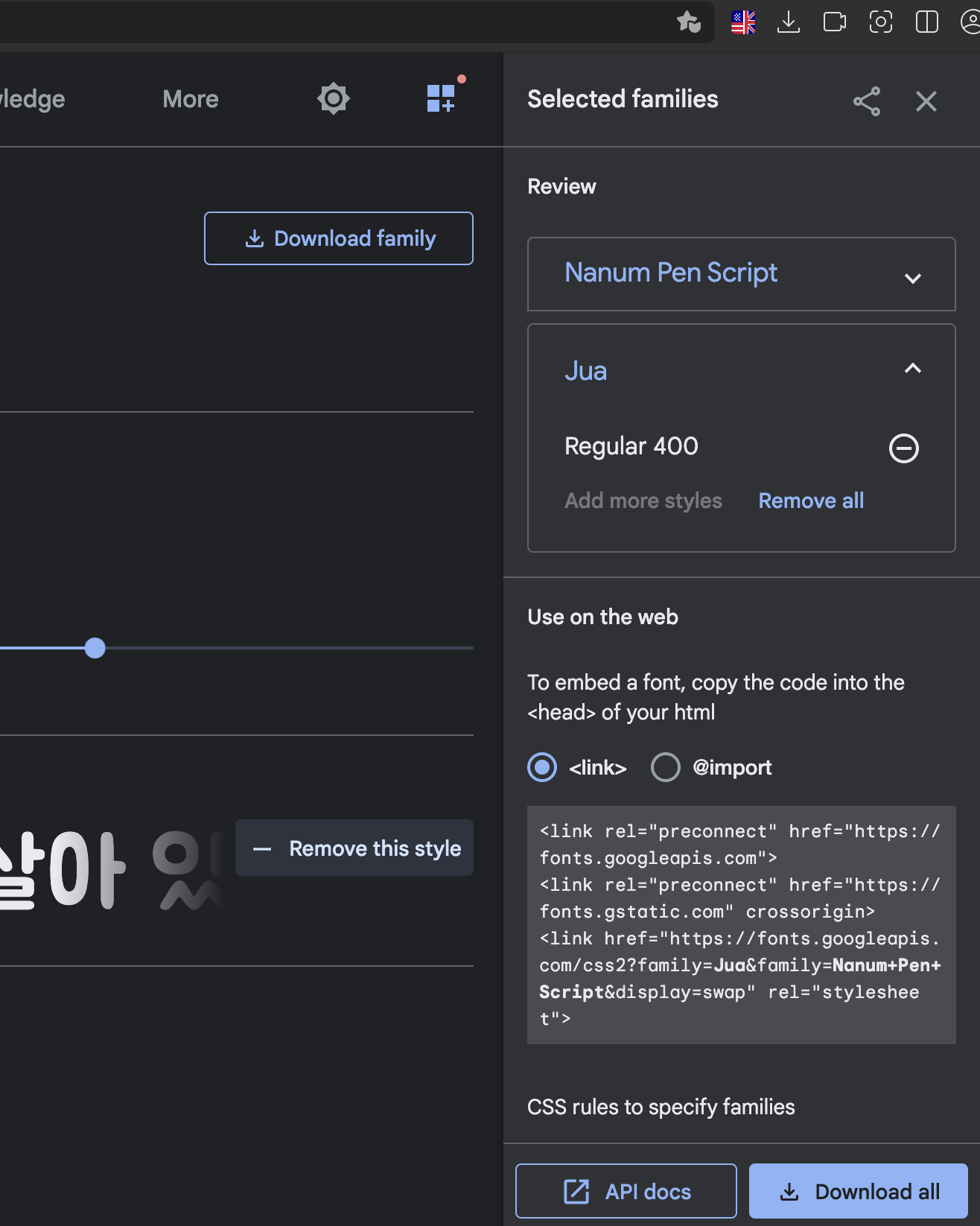
Task: Share the selected families
Action: pyautogui.click(x=867, y=101)
